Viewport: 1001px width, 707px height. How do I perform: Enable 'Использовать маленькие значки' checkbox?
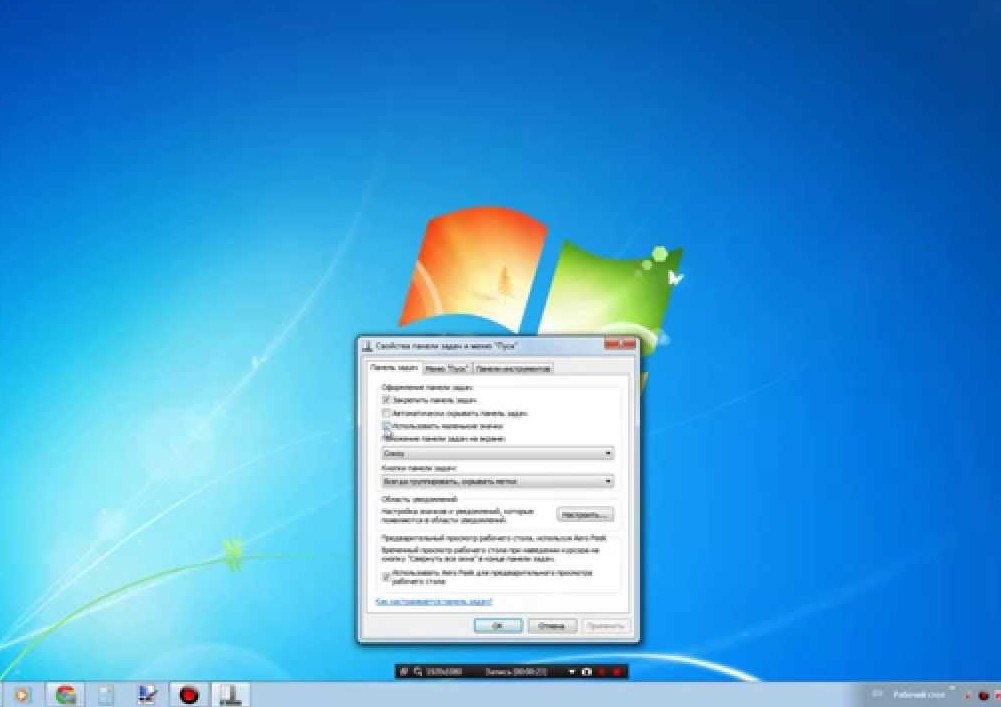[x=386, y=426]
